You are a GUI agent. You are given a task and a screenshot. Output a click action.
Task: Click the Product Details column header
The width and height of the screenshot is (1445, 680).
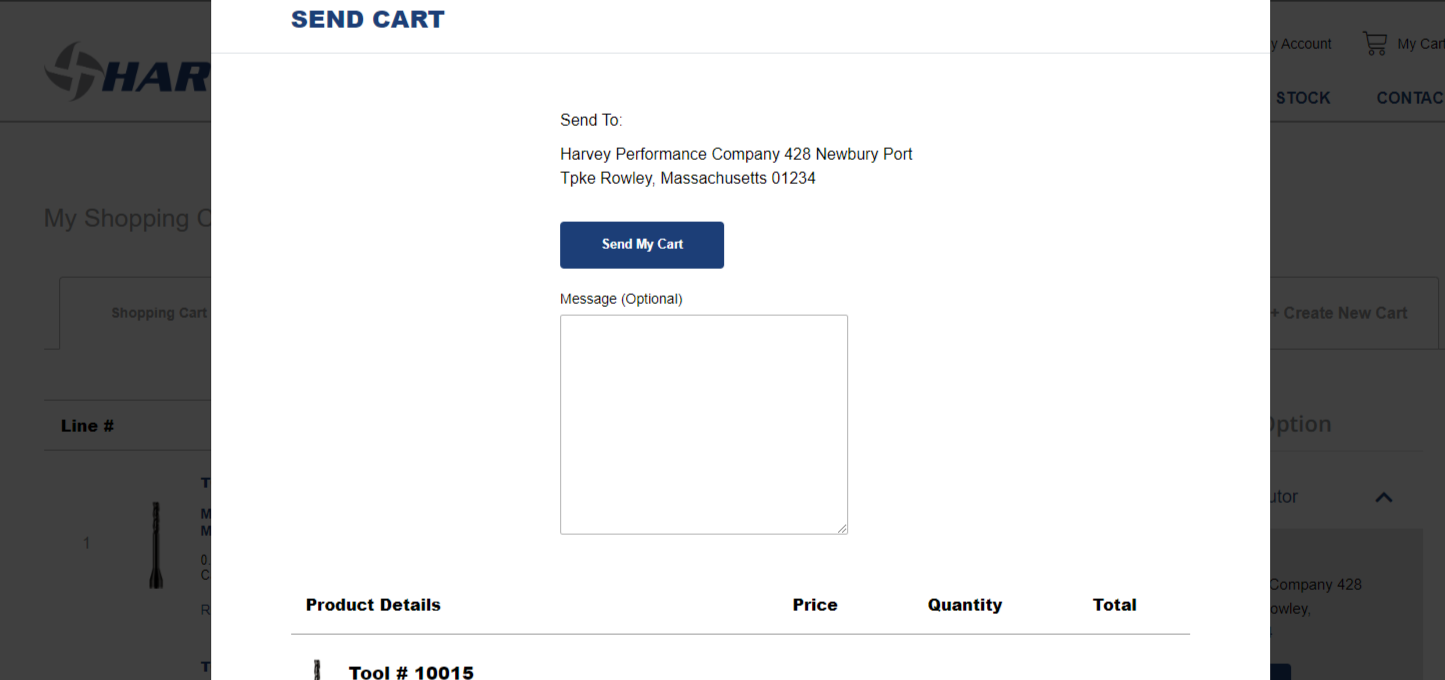click(373, 604)
